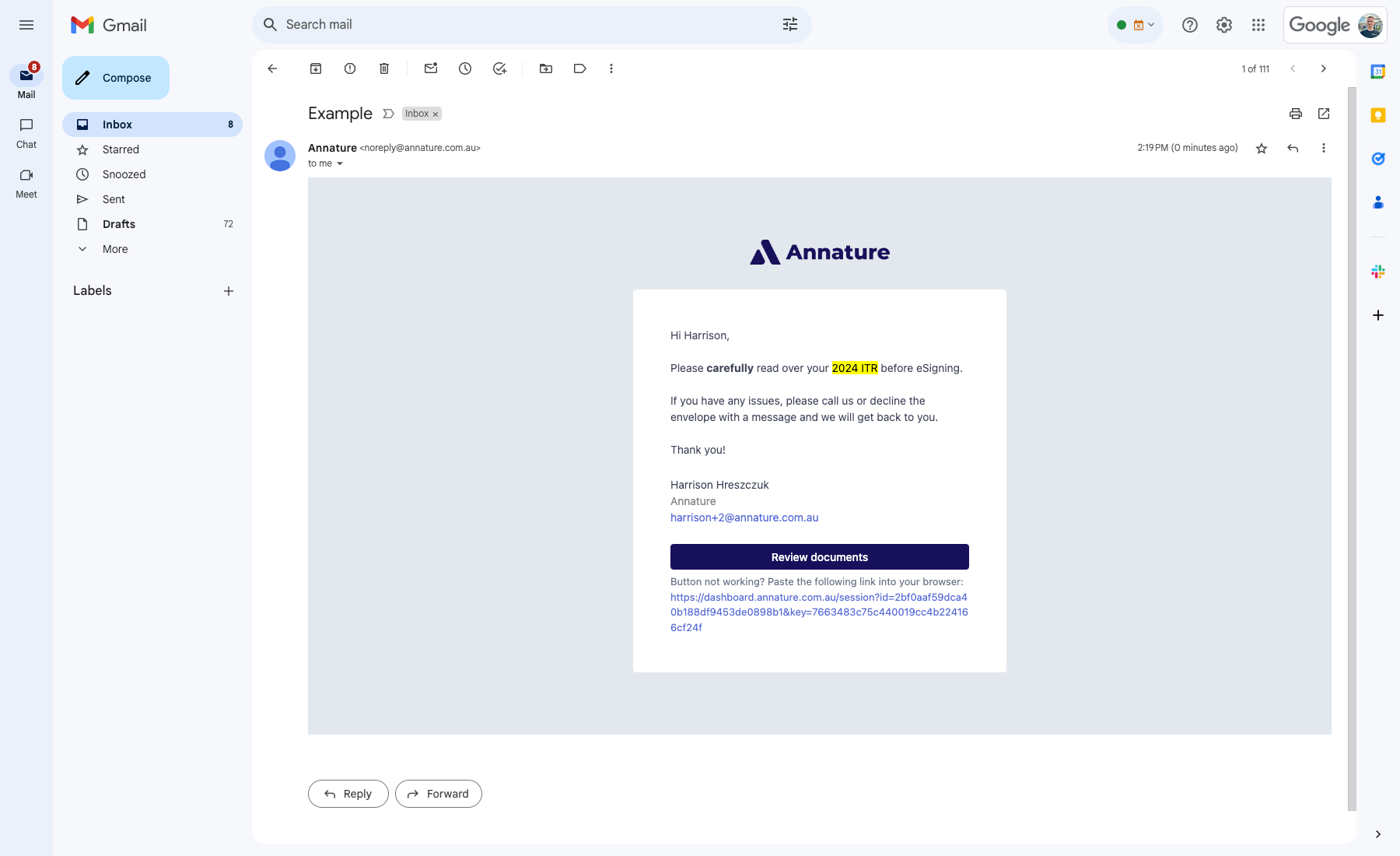1400x856 pixels.
Task: Open Google Tasks side panel icon
Action: pyautogui.click(x=1378, y=159)
